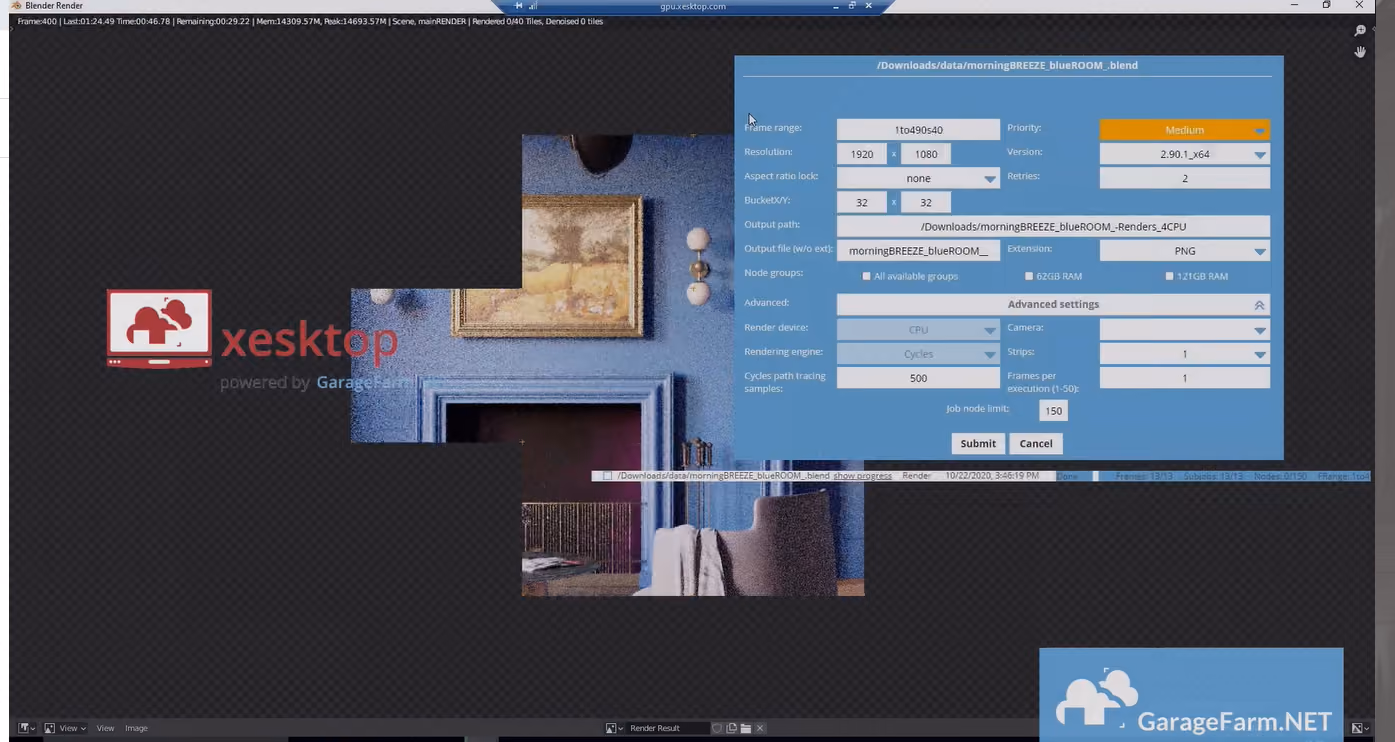The height and width of the screenshot is (742, 1395).
Task: Click the render status line showing Frame:400
Action: 310,21
